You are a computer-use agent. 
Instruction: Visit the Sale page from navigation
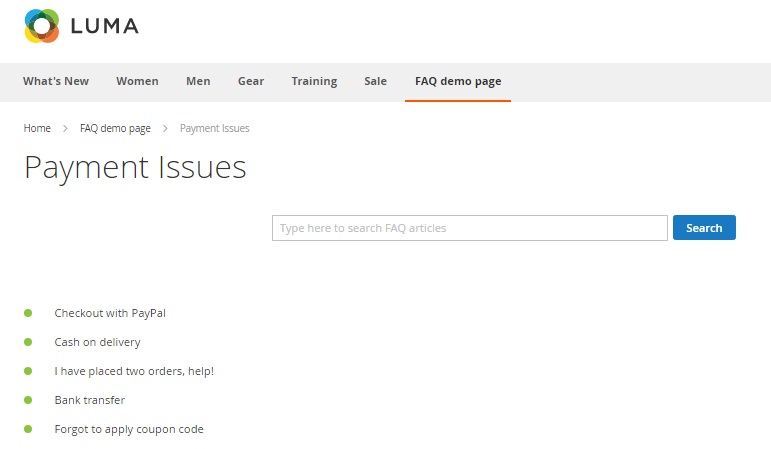375,82
